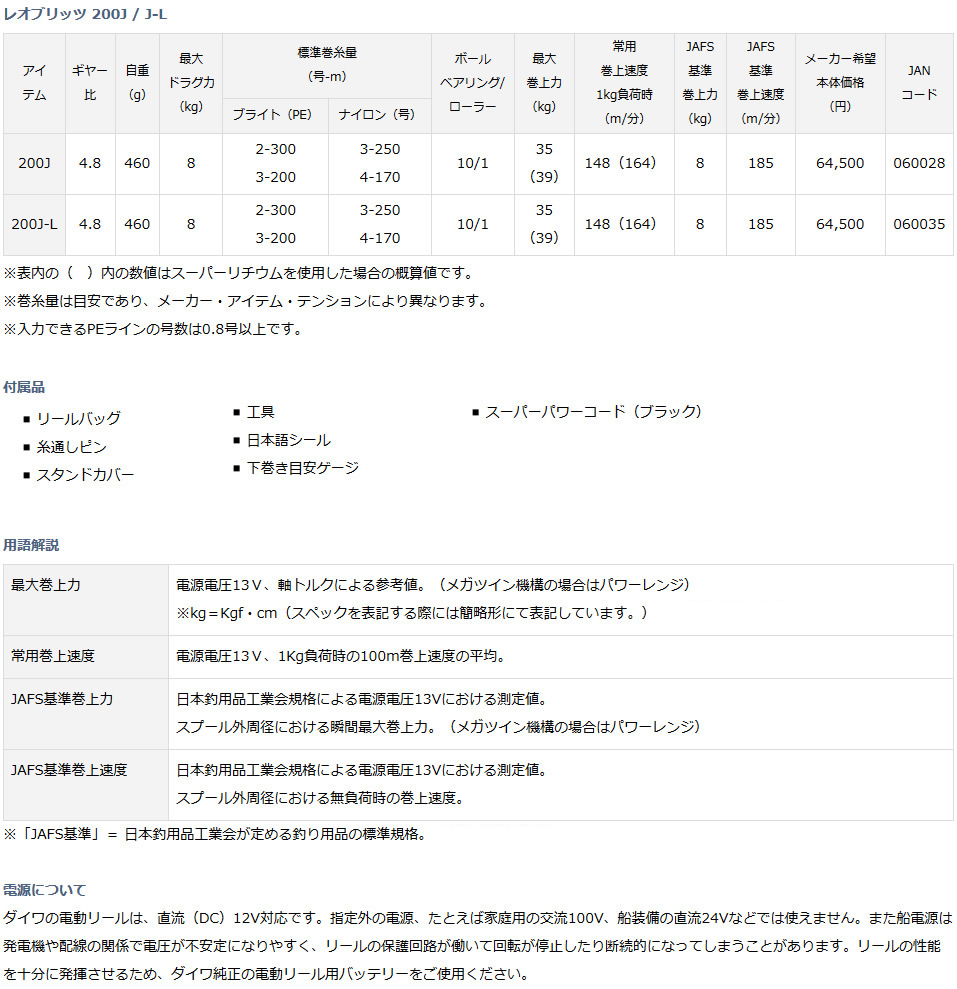This screenshot has height=989, width=957.
Task: Click the ナイロン (号) sub-header
Action: pos(380,115)
